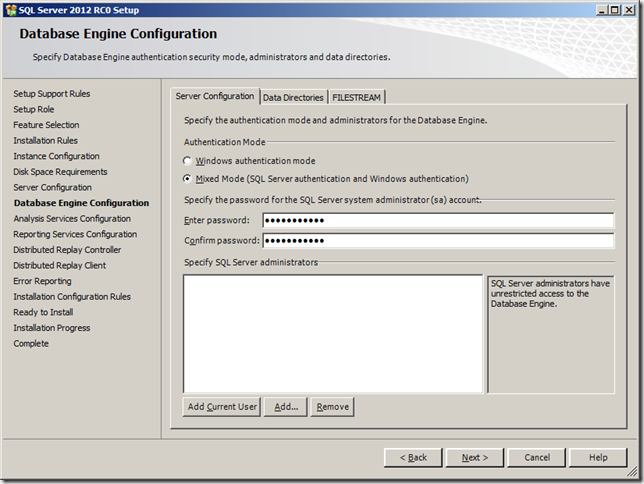644x484 pixels.
Task: Click Analysis Services Configuration step
Action: (x=72, y=219)
